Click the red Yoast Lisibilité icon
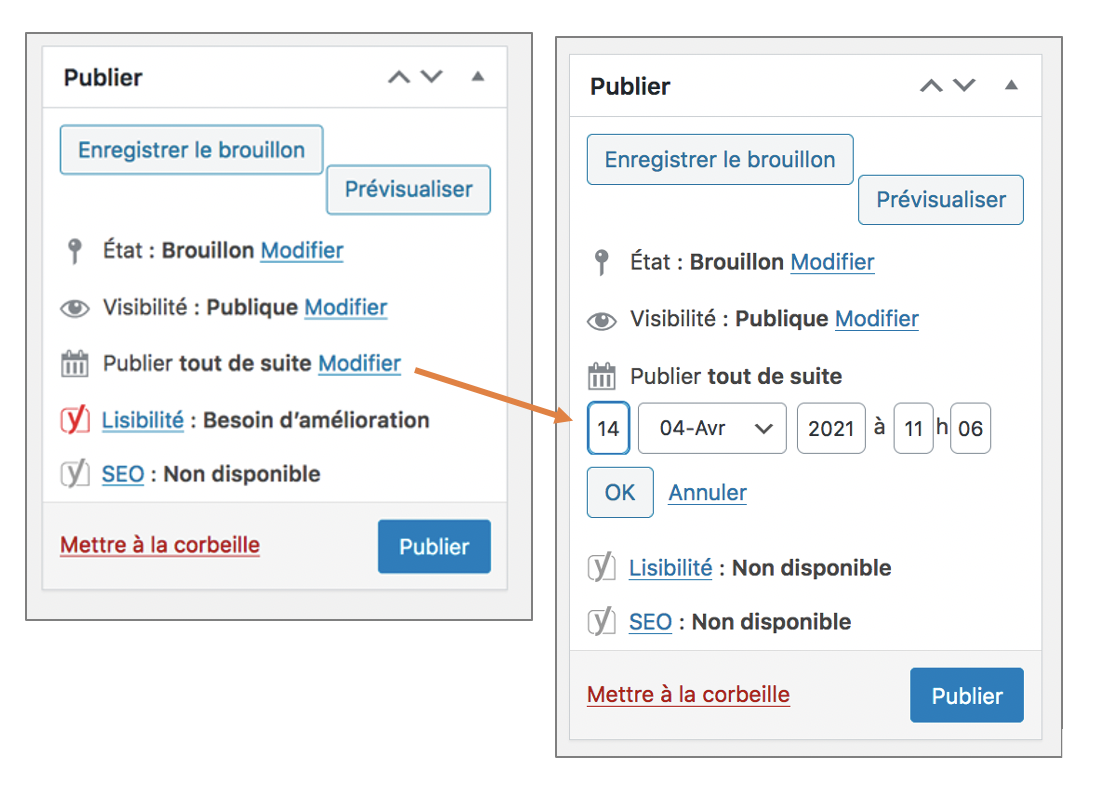This screenshot has height=792, width=1116. [x=75, y=420]
